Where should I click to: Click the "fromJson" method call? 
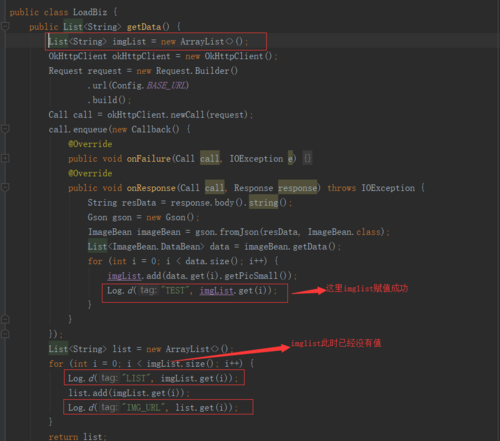239,232
